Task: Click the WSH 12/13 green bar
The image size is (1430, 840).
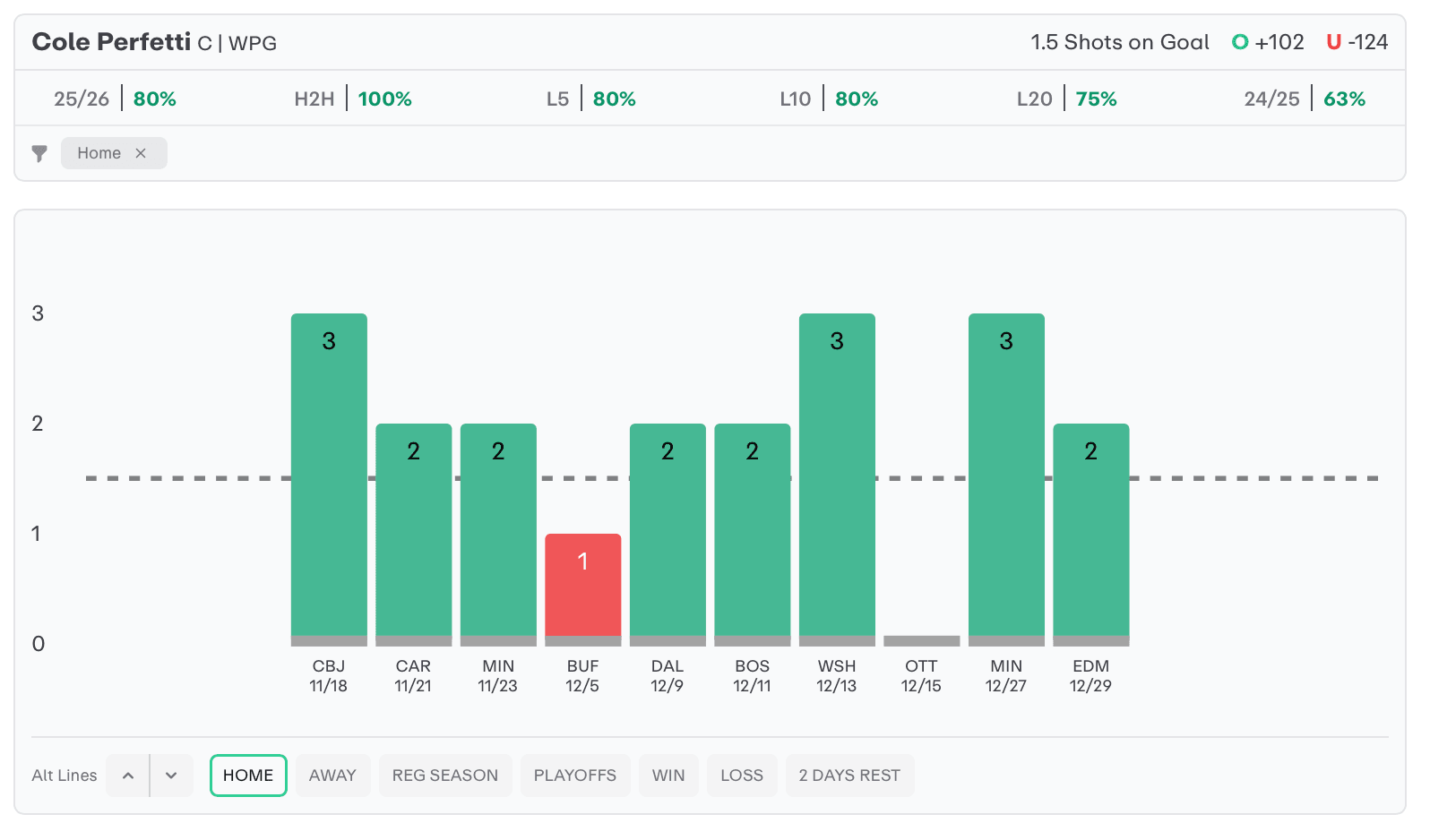Action: (837, 475)
